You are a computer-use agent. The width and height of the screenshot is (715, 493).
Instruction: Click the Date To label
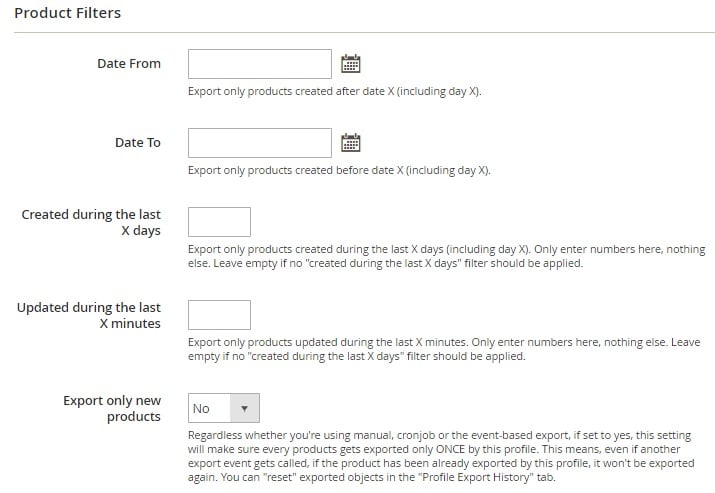[138, 142]
